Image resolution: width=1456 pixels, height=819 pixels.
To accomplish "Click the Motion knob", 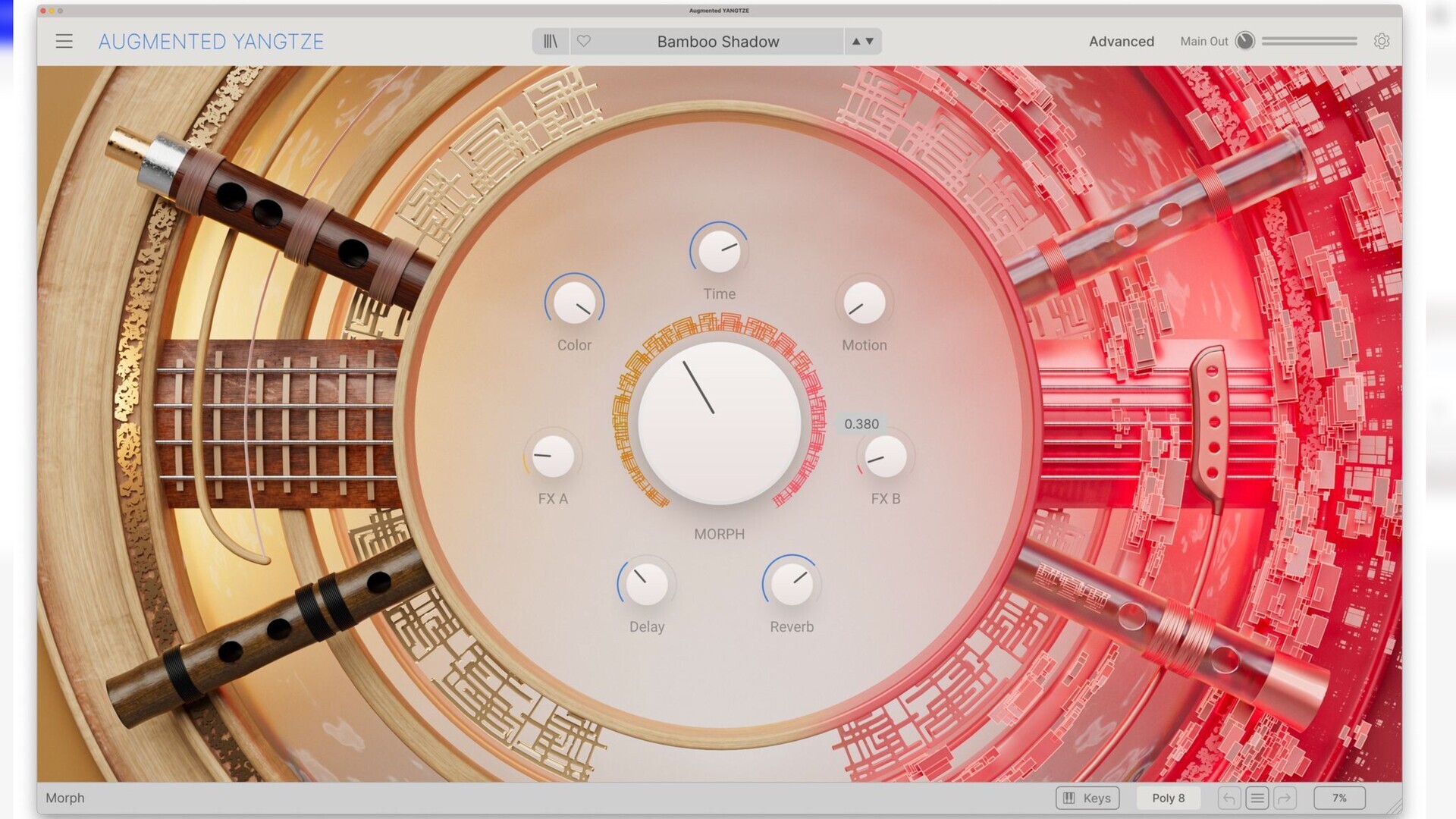I will (864, 303).
